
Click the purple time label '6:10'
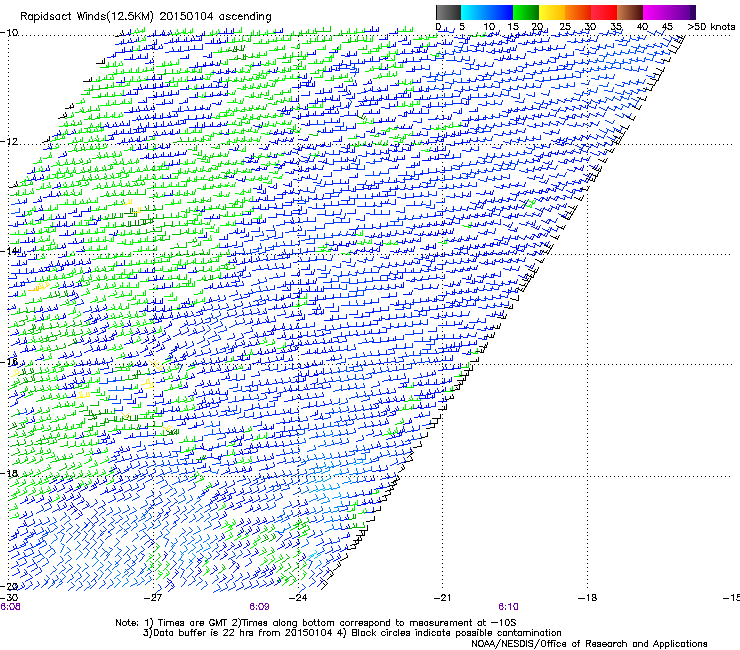click(x=508, y=607)
